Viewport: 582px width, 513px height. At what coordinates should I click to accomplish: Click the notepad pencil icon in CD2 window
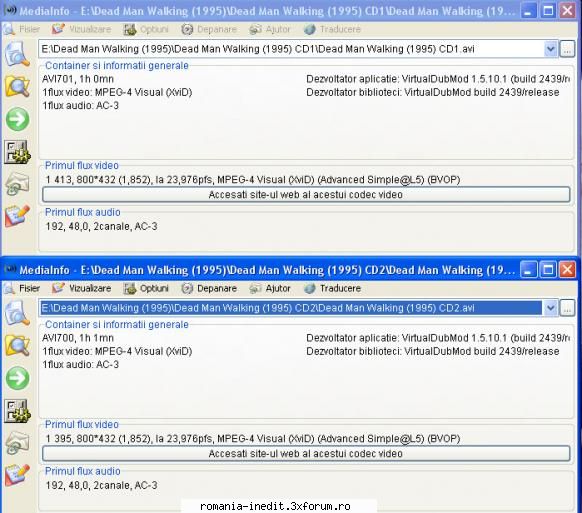click(x=17, y=475)
